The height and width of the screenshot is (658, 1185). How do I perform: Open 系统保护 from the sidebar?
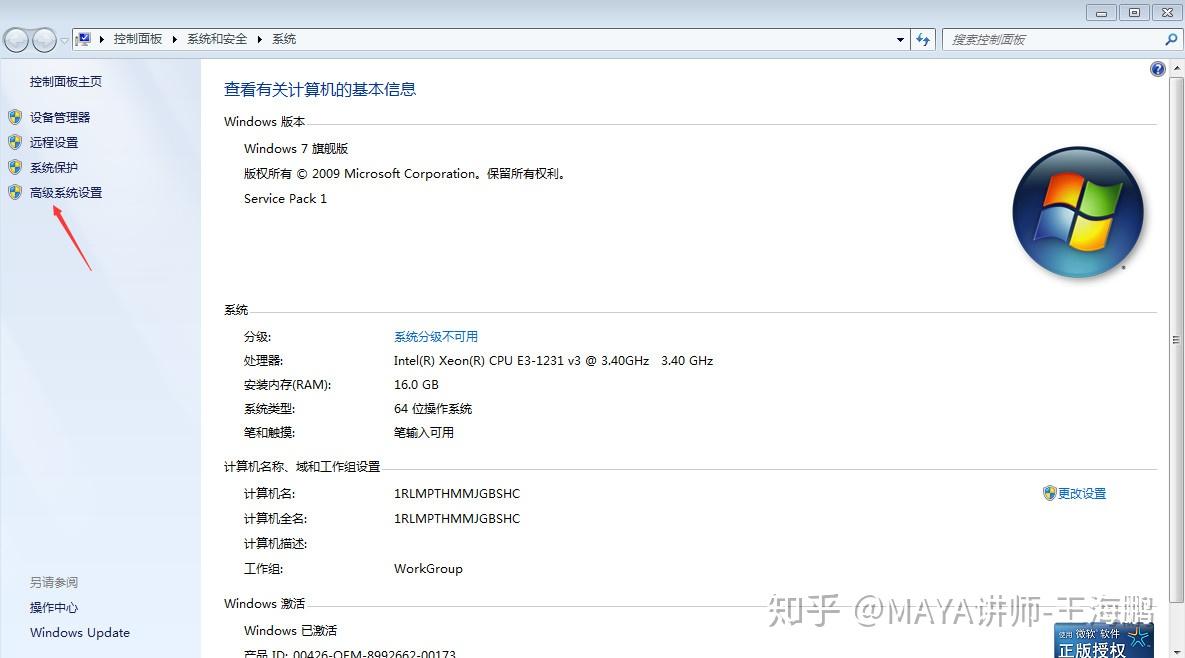click(54, 167)
